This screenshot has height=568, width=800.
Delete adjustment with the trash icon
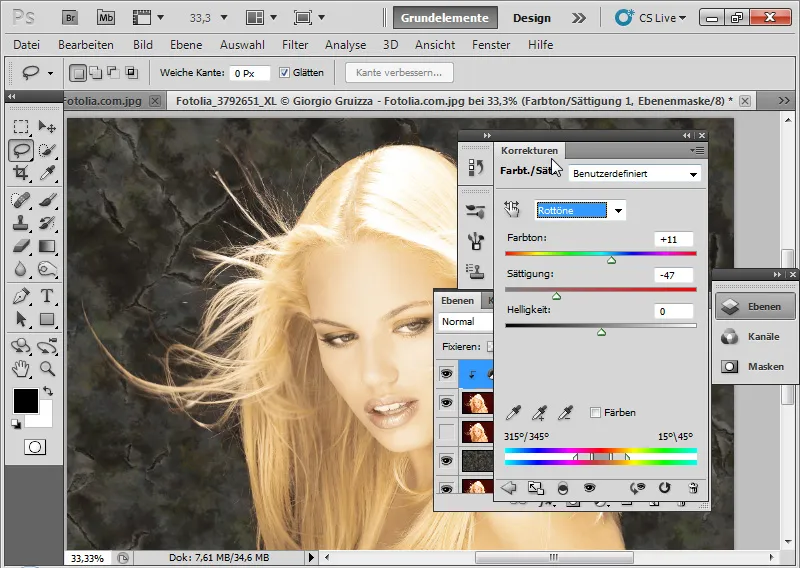[691, 488]
